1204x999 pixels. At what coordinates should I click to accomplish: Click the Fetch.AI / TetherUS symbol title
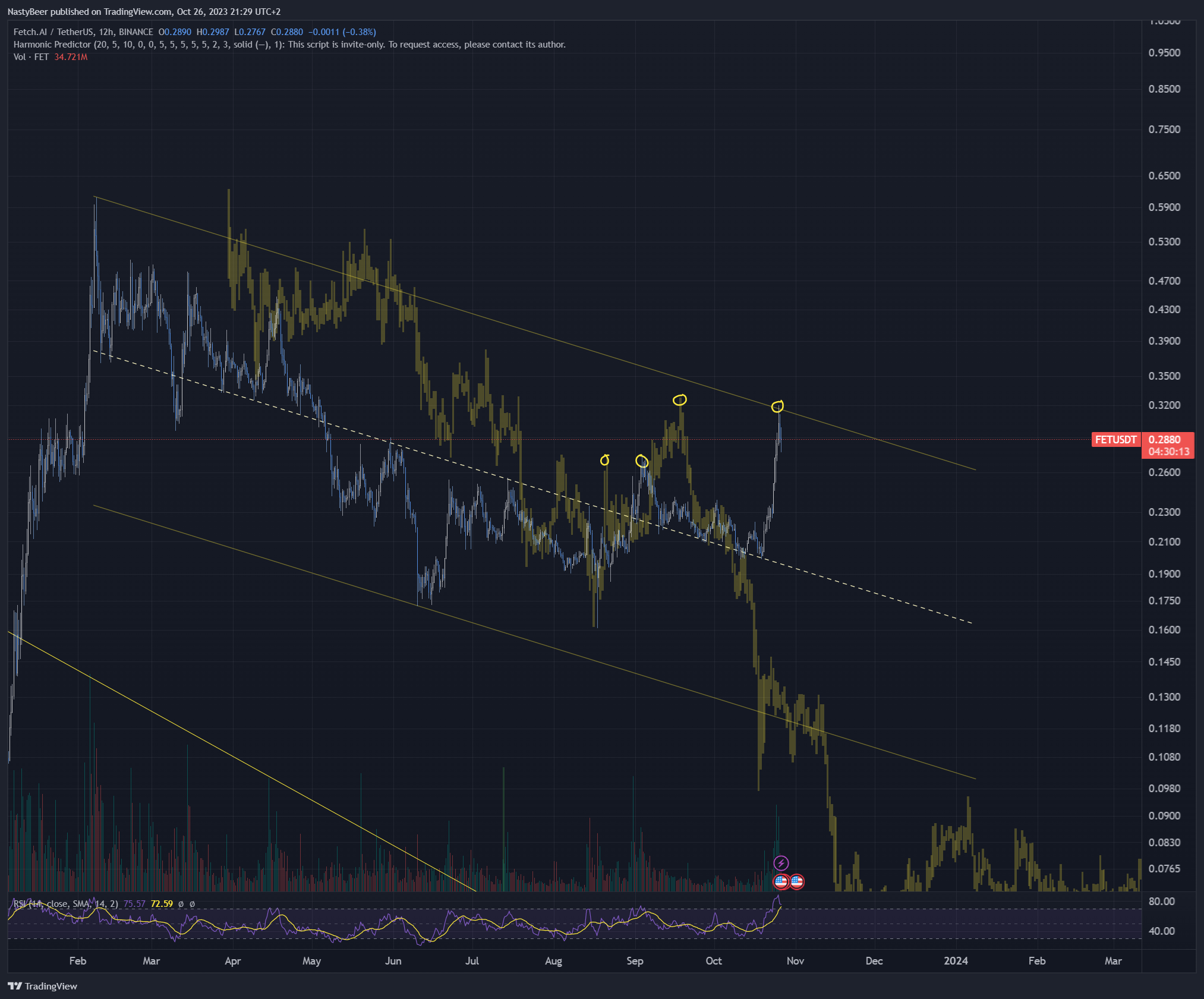coord(83,32)
